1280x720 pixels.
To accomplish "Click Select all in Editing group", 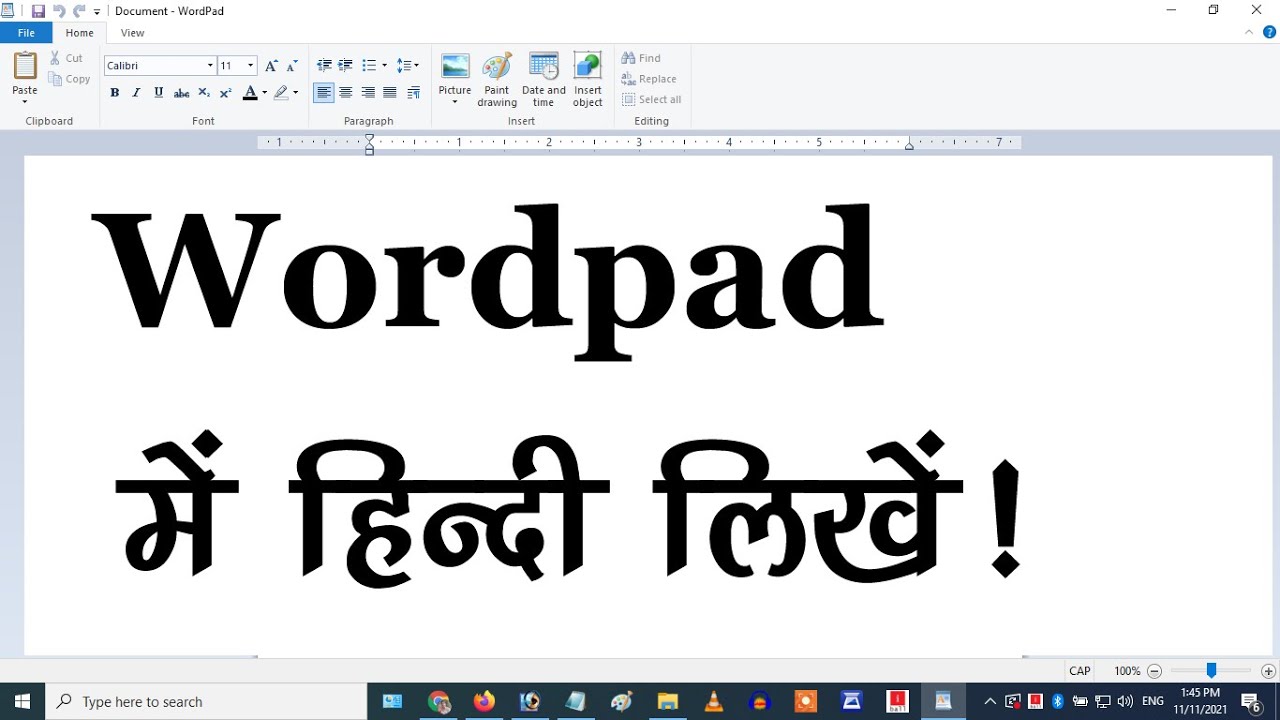I will click(652, 100).
